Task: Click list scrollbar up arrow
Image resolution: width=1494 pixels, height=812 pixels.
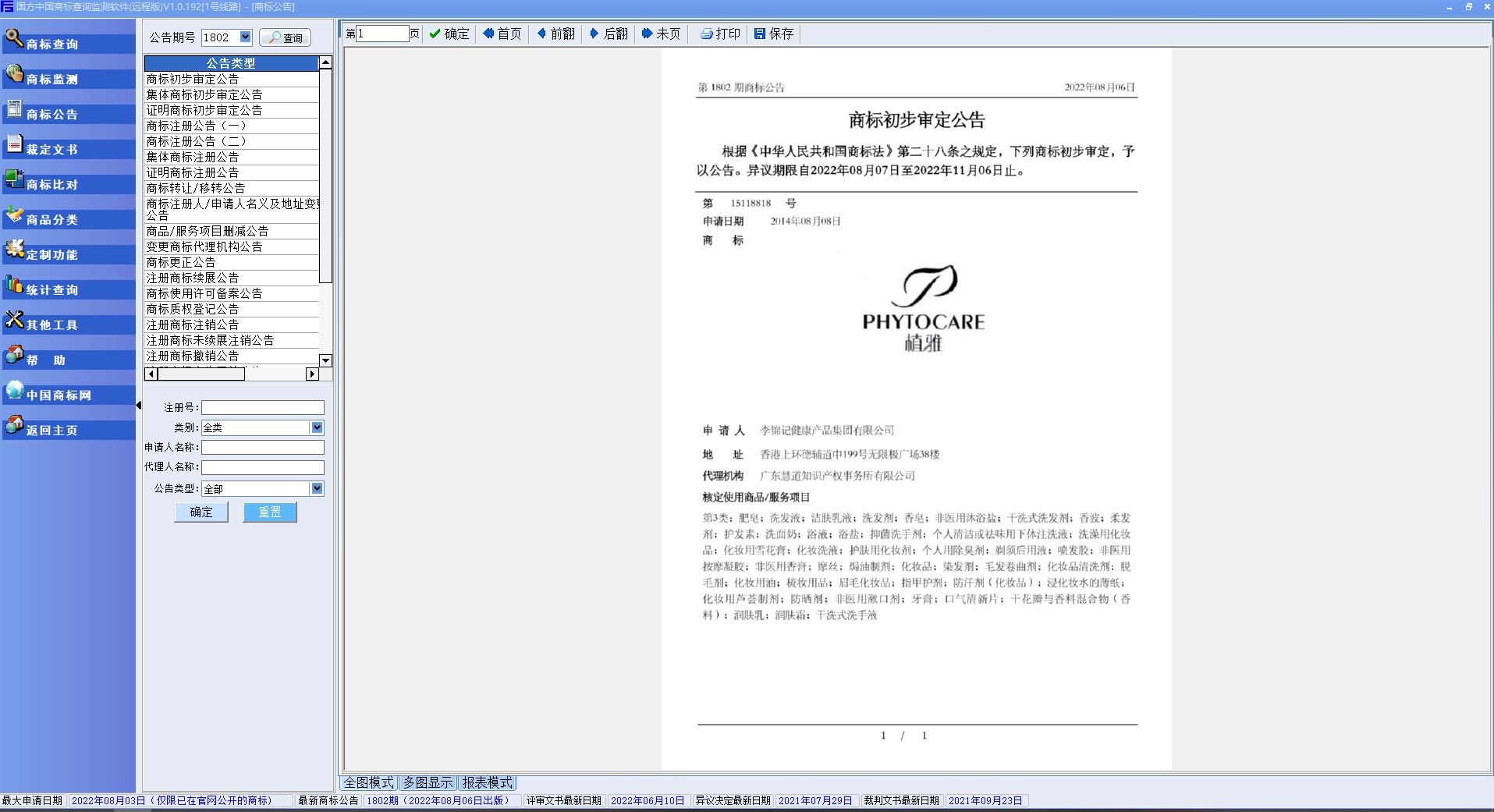Action: coord(326,62)
